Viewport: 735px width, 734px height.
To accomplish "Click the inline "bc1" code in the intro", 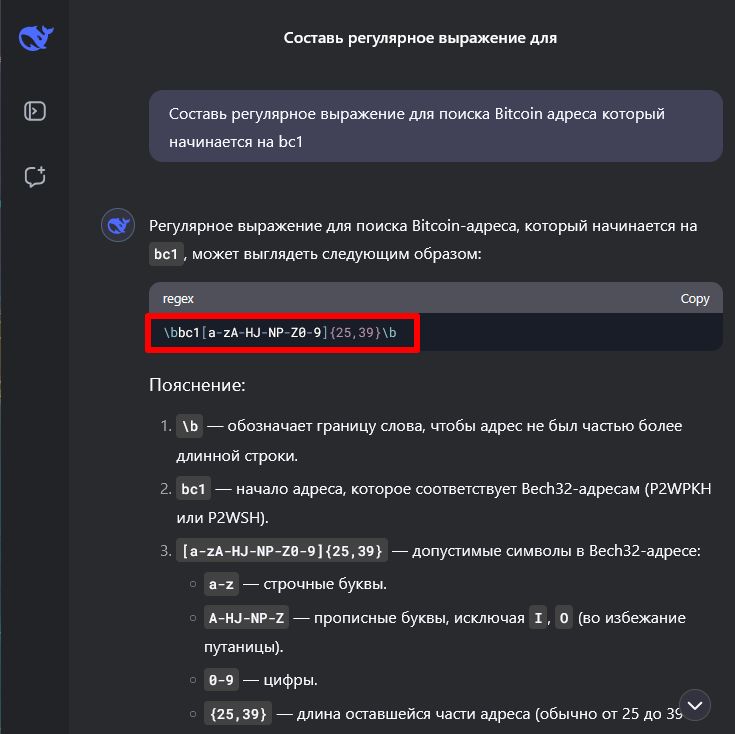I will point(166,255).
